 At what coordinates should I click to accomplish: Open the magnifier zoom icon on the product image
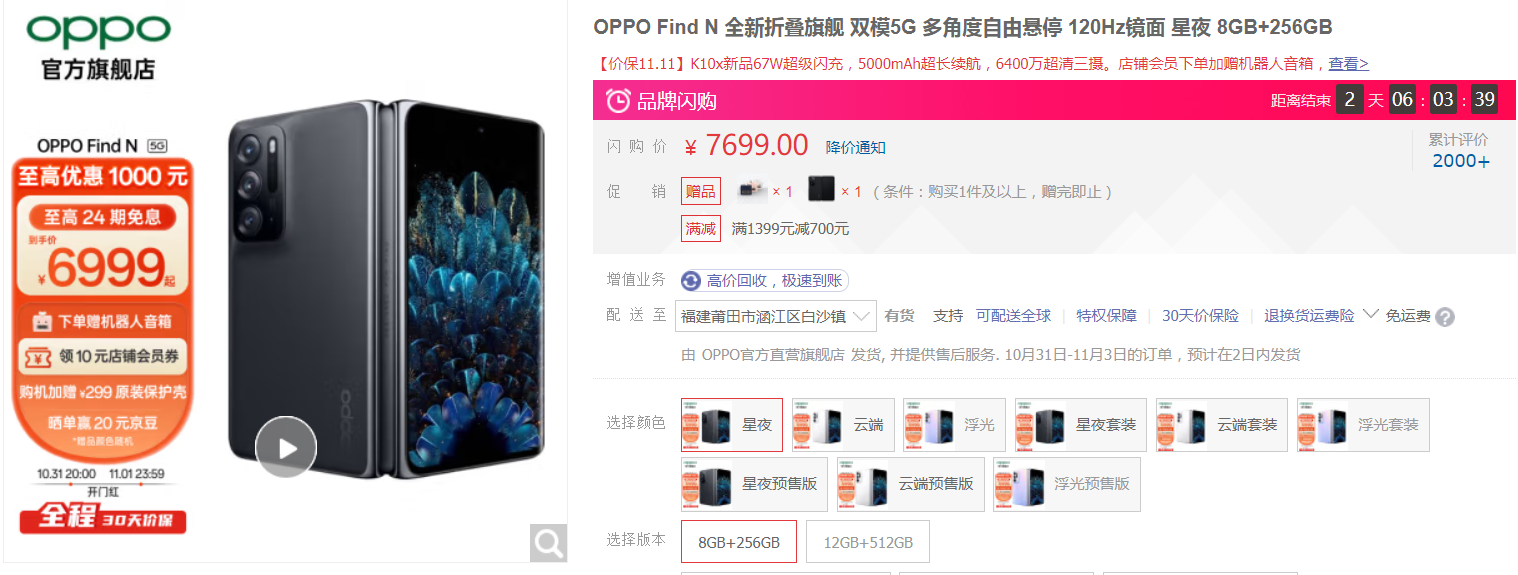[548, 543]
